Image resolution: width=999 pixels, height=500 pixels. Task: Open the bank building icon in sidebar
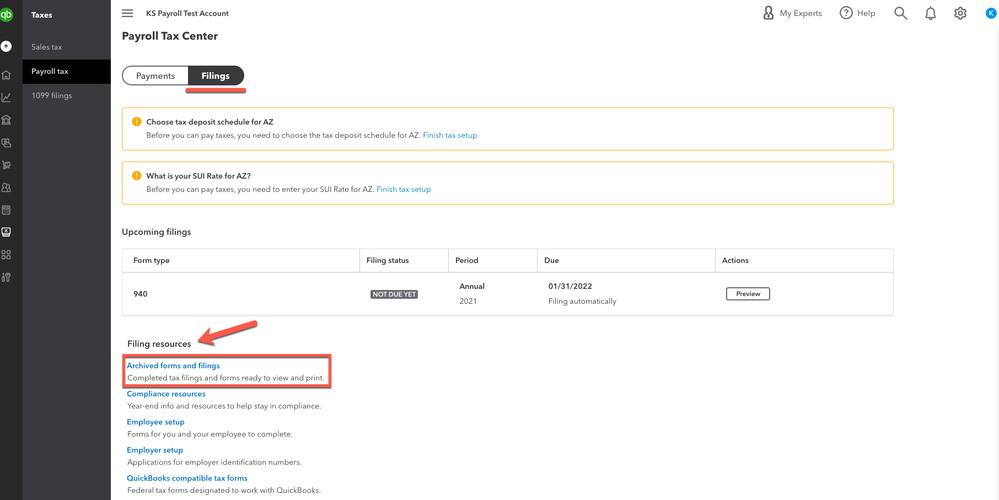pyautogui.click(x=6, y=120)
